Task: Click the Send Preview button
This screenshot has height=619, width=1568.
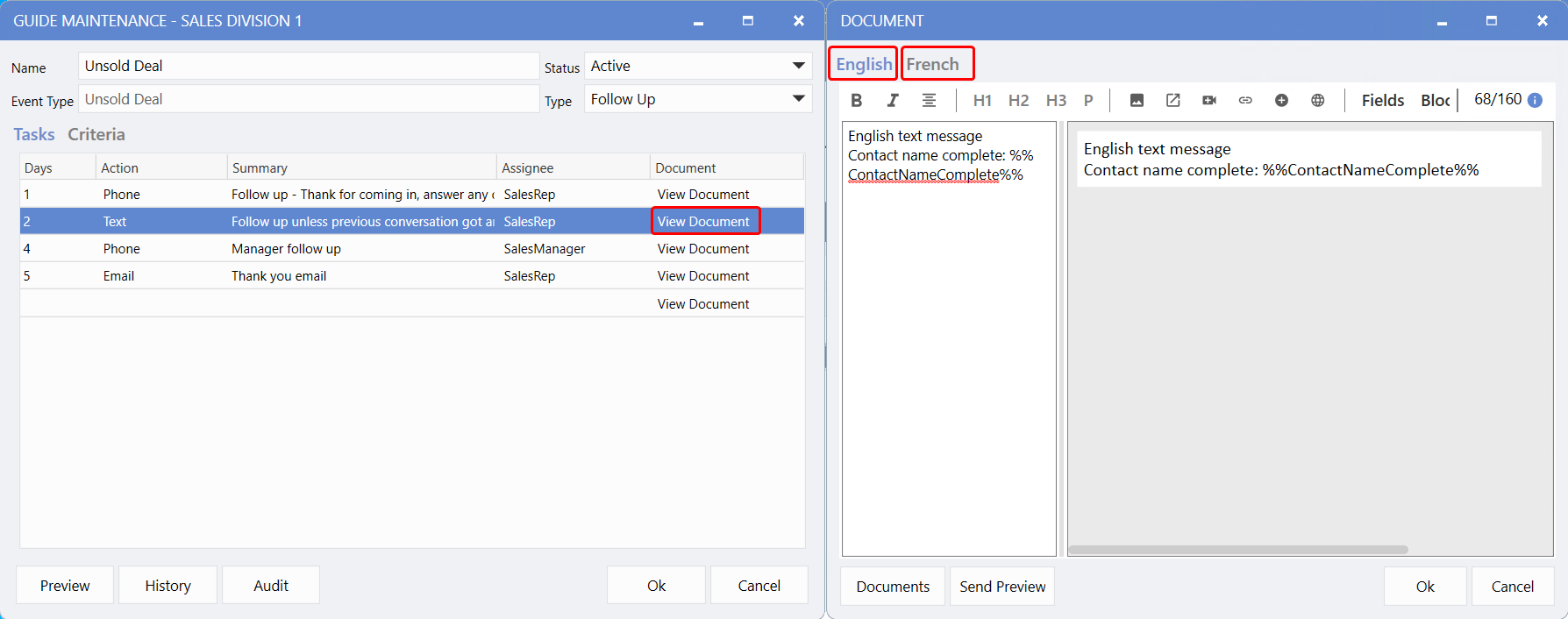Action: click(x=1001, y=586)
